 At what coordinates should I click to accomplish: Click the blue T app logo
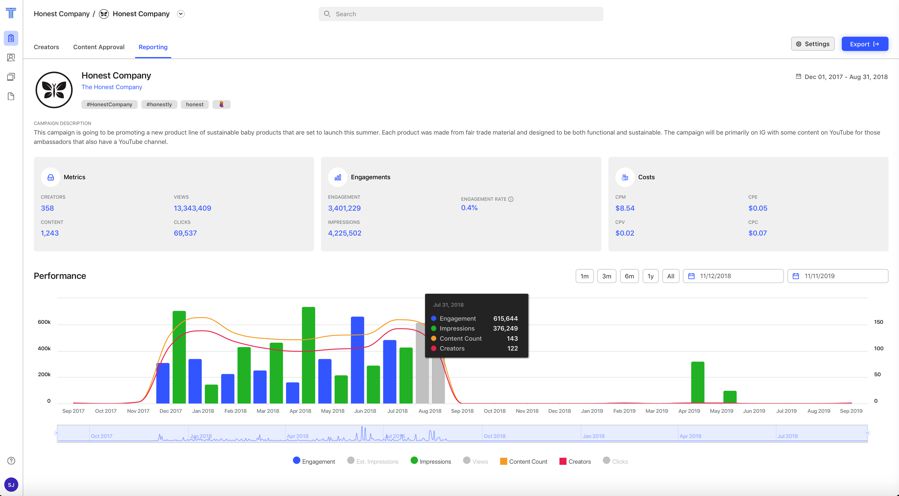(x=11, y=13)
